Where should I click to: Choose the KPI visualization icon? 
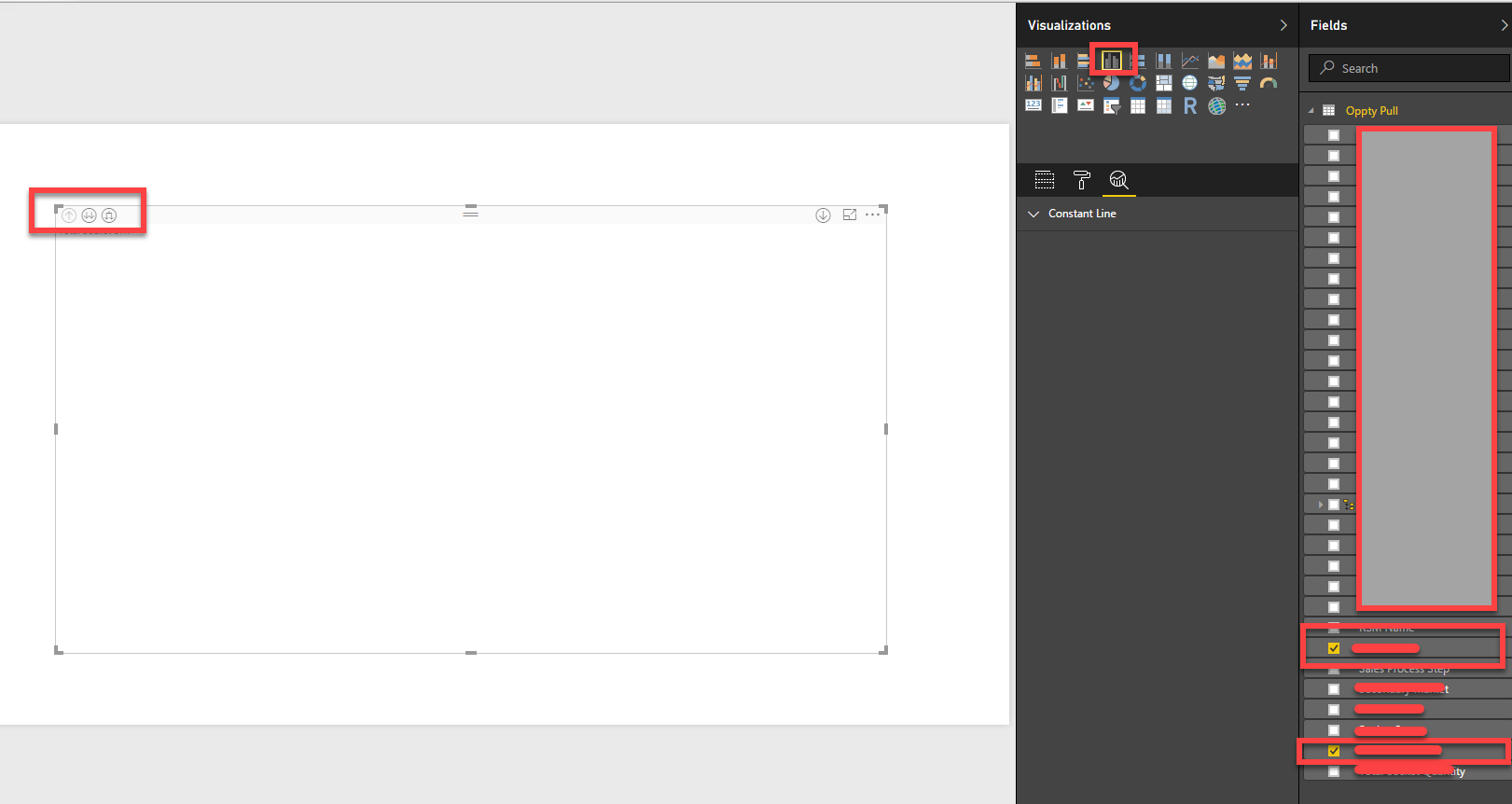[1086, 105]
